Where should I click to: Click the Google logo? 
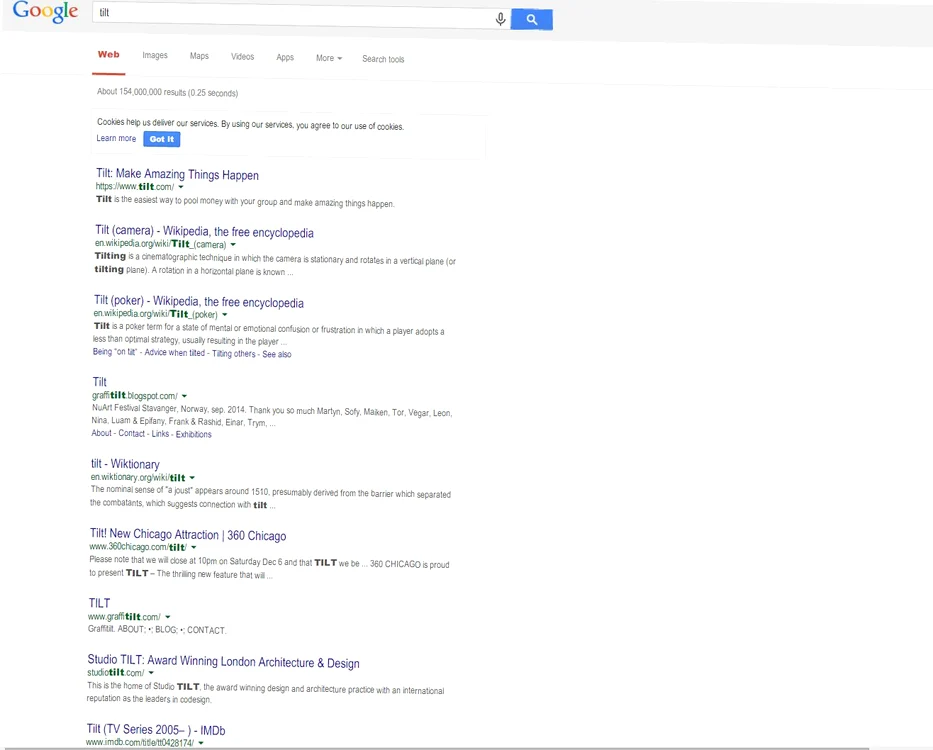[x=45, y=11]
